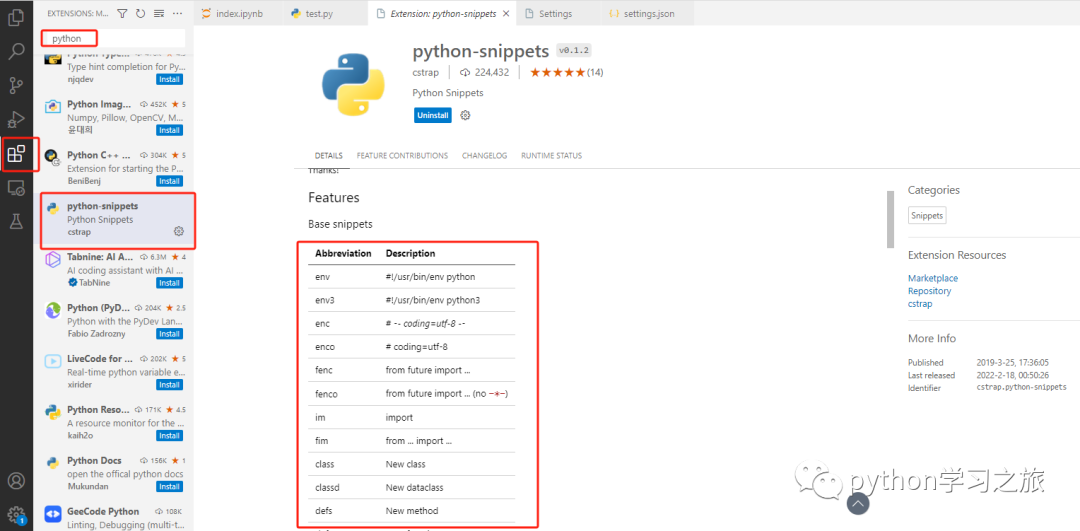Viewport: 1080px width, 531px height.
Task: Open Source Control view
Action: click(16, 85)
